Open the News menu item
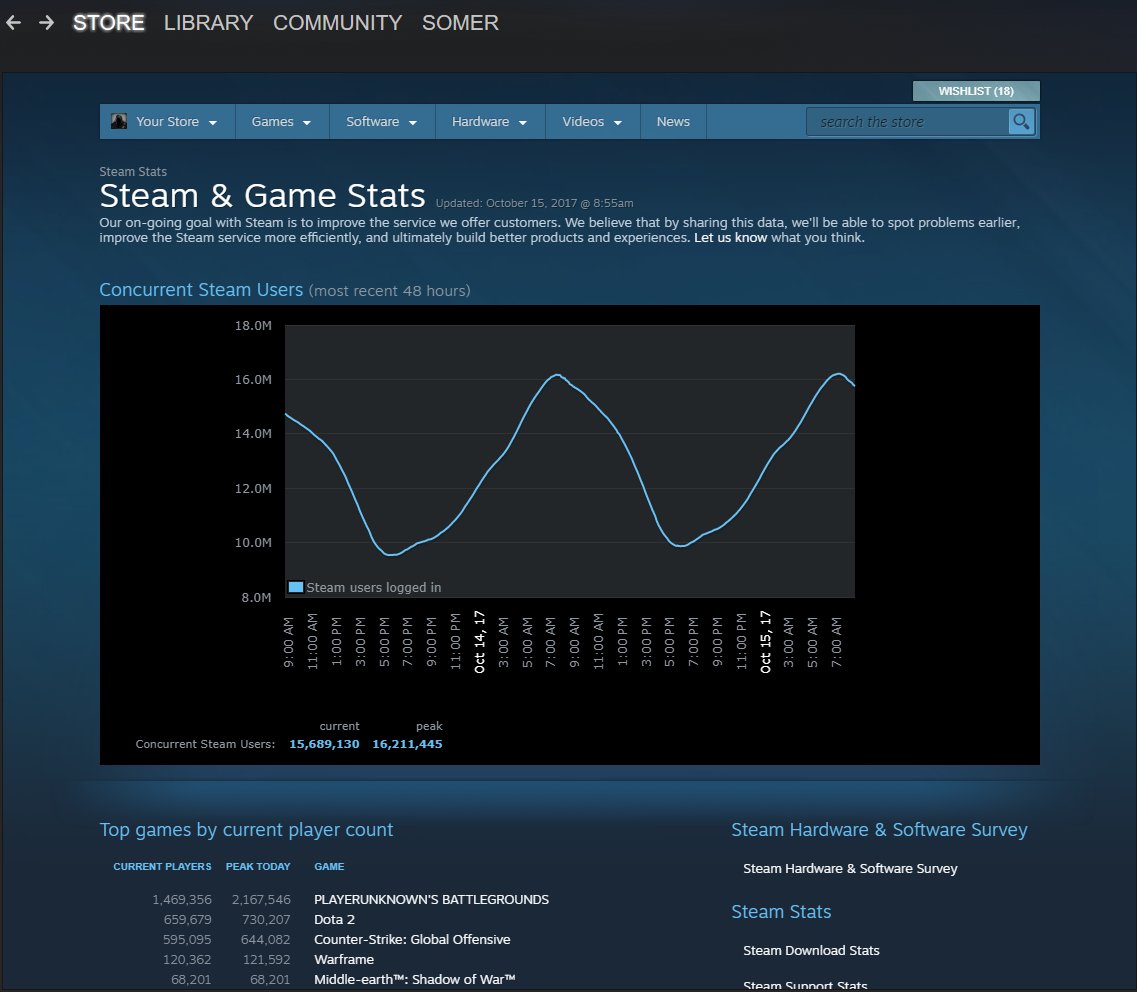The image size is (1137, 992). (673, 122)
